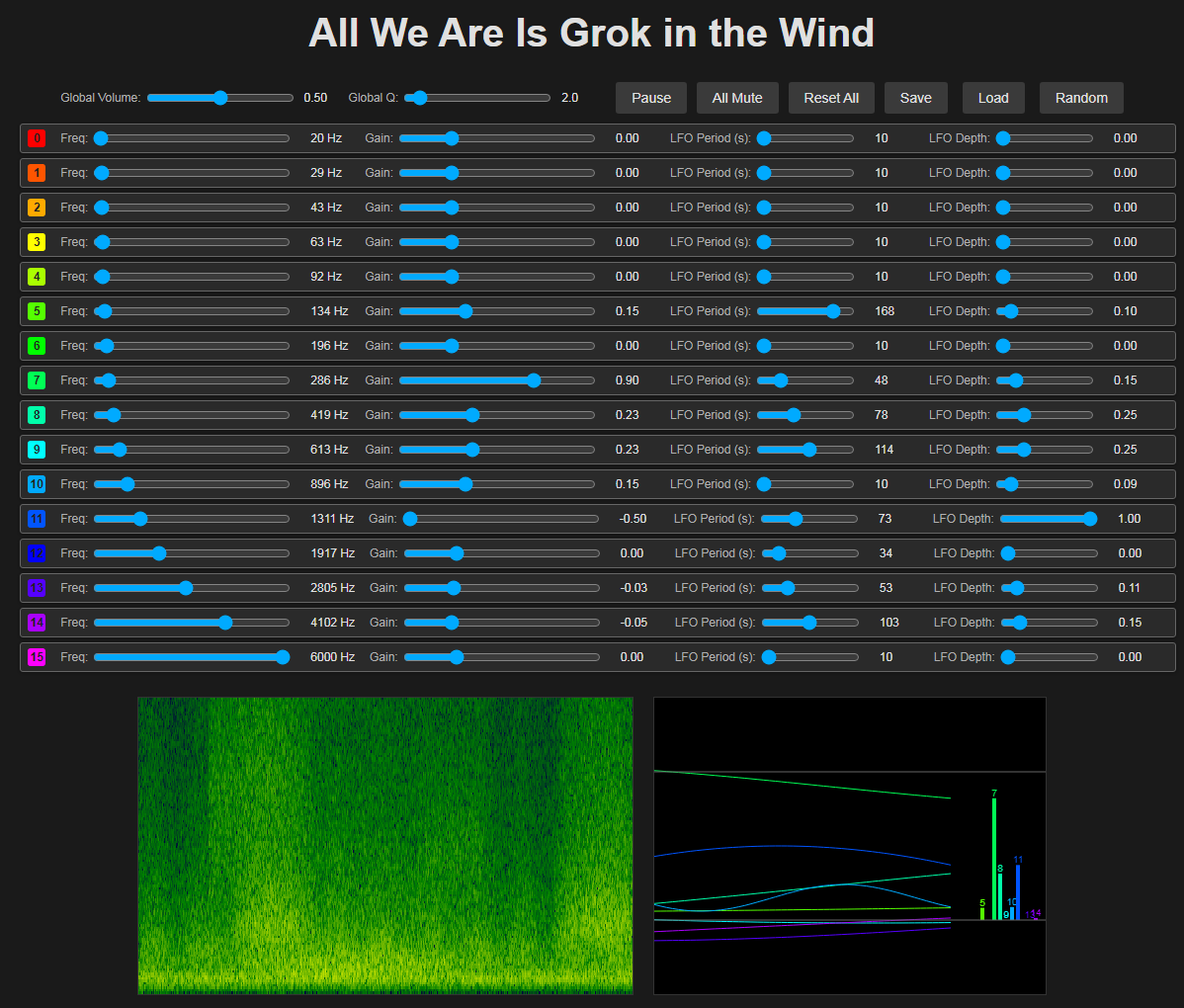The image size is (1184, 1008).
Task: Click the green band 6 badge
Action: click(x=37, y=346)
